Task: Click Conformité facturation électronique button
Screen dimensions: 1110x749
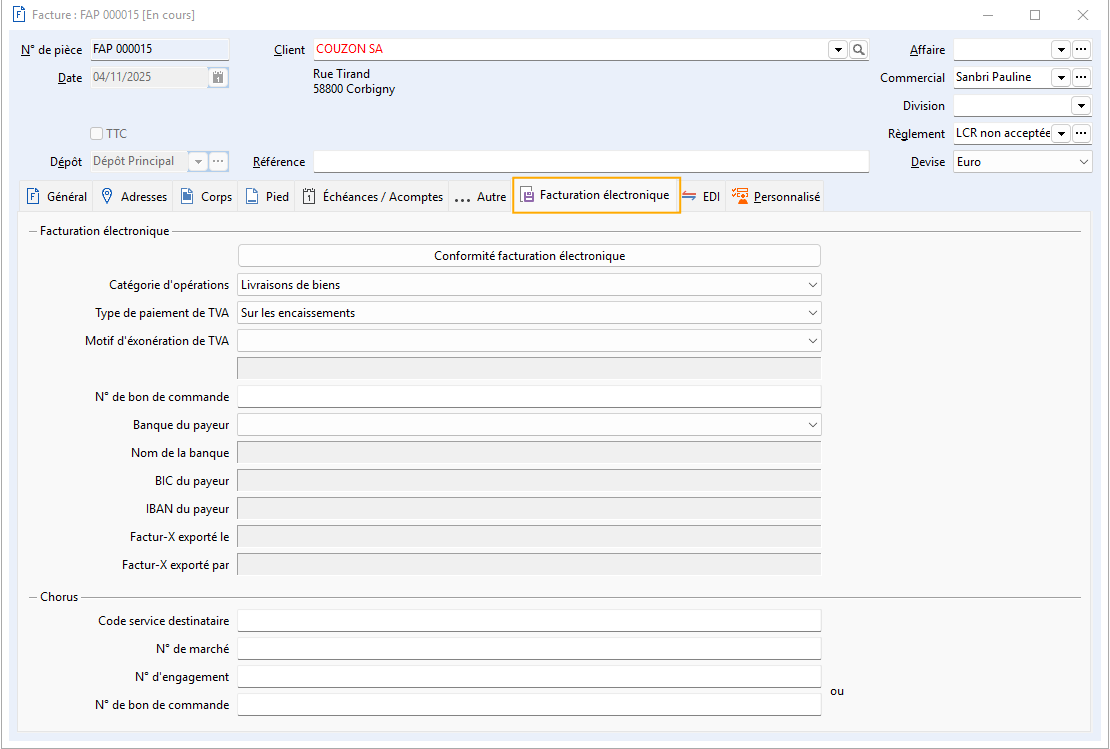Action: tap(529, 256)
